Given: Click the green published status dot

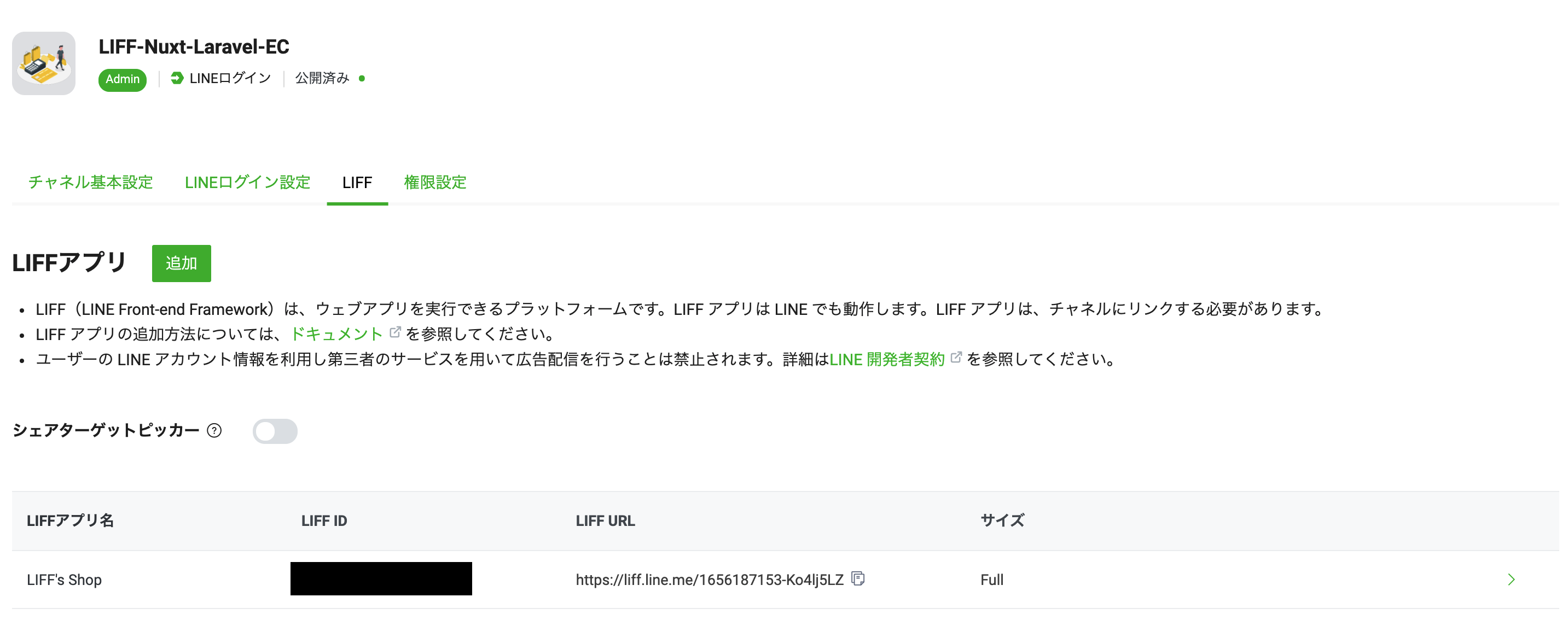Looking at the screenshot, I should tap(362, 79).
